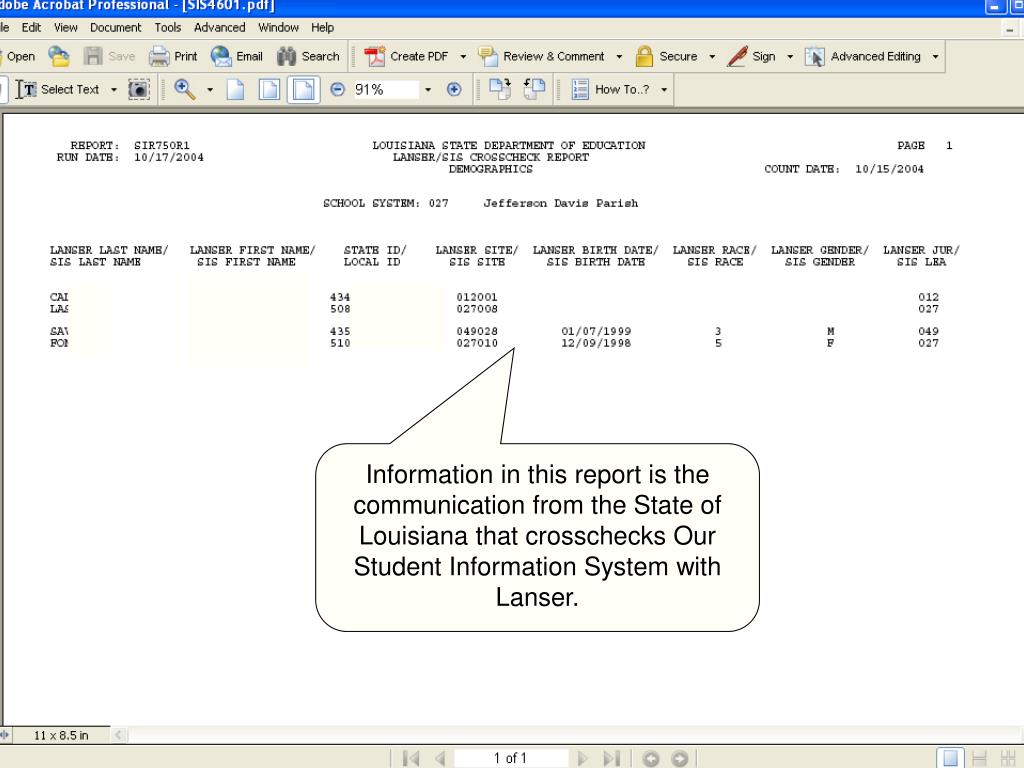Go to the next page

[583, 758]
